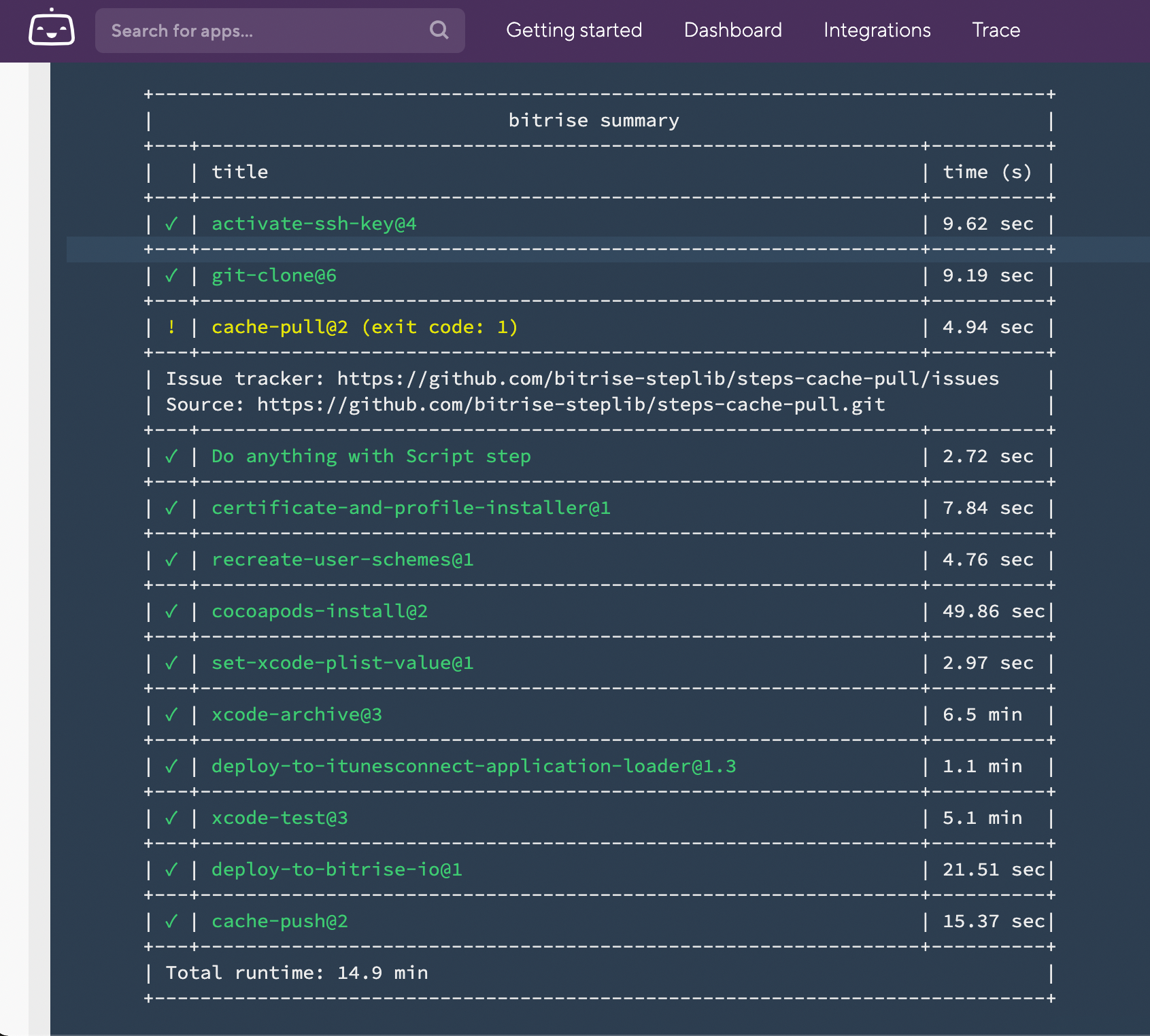
Task: Click the green checkmark beside git-clone@6
Action: (x=171, y=275)
